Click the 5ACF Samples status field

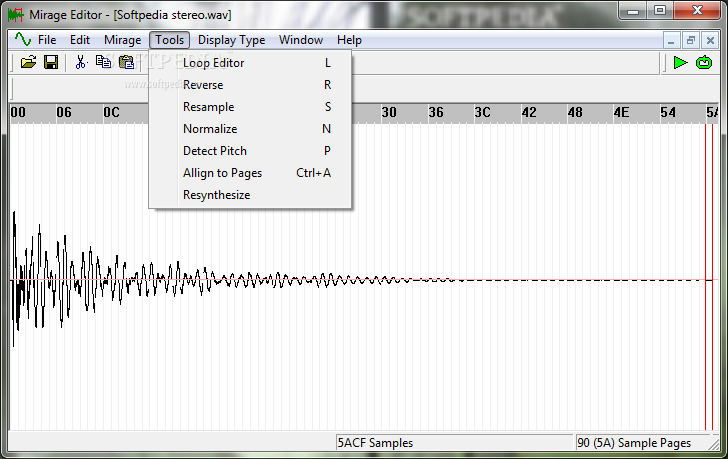[x=454, y=443]
